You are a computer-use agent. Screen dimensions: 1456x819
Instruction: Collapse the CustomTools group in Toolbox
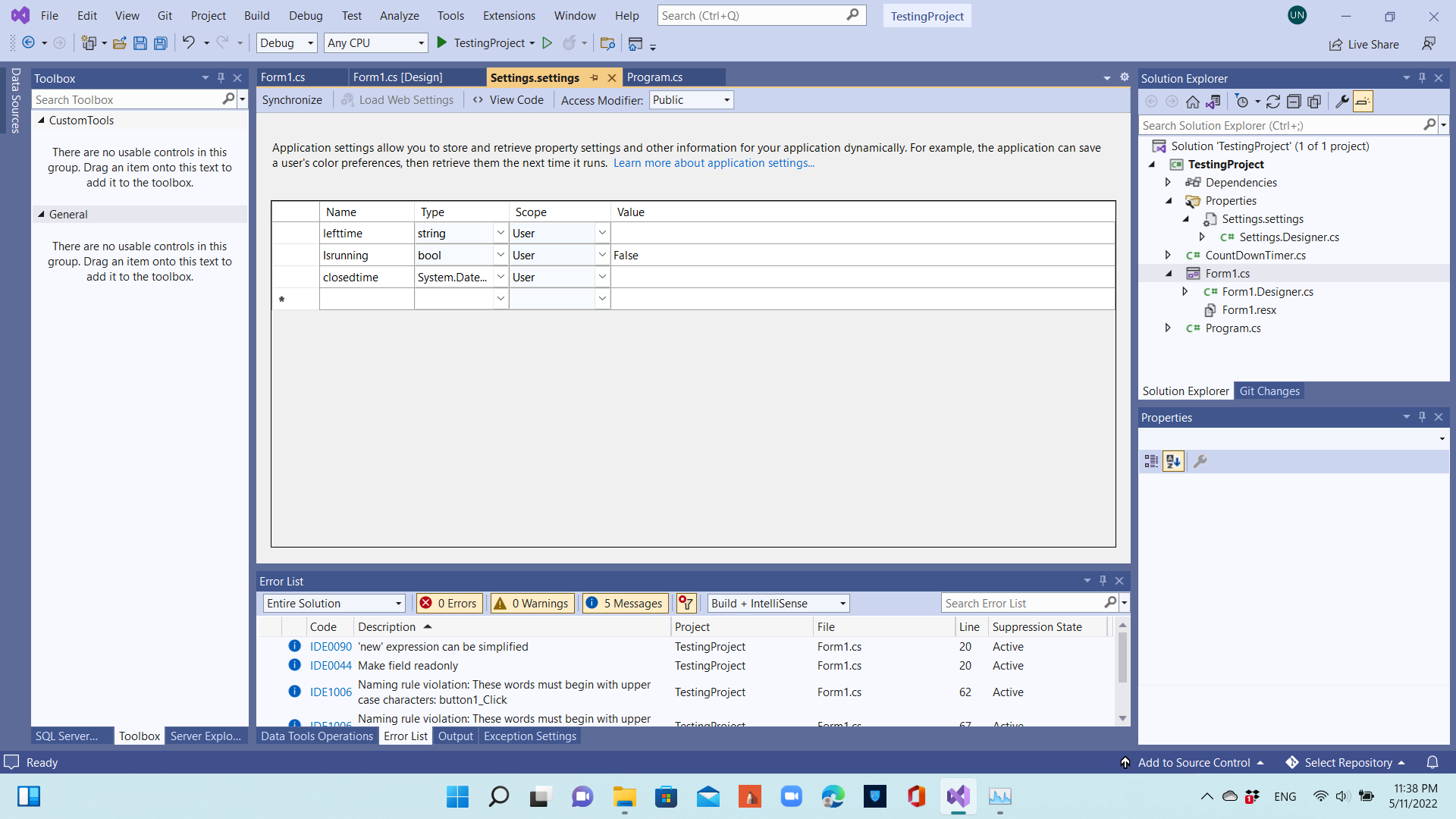41,120
